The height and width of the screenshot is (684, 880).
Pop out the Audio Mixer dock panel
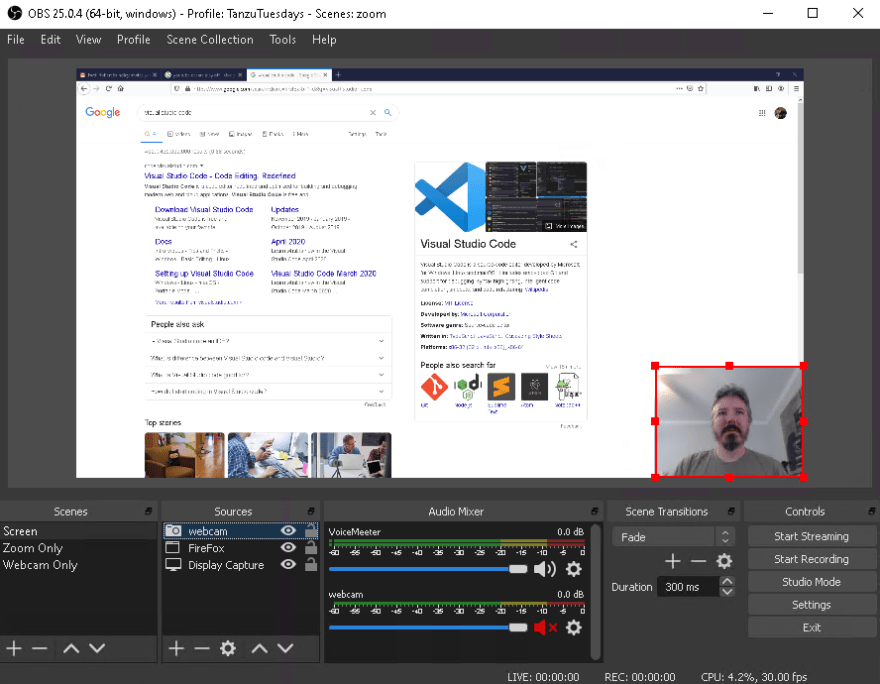[594, 511]
